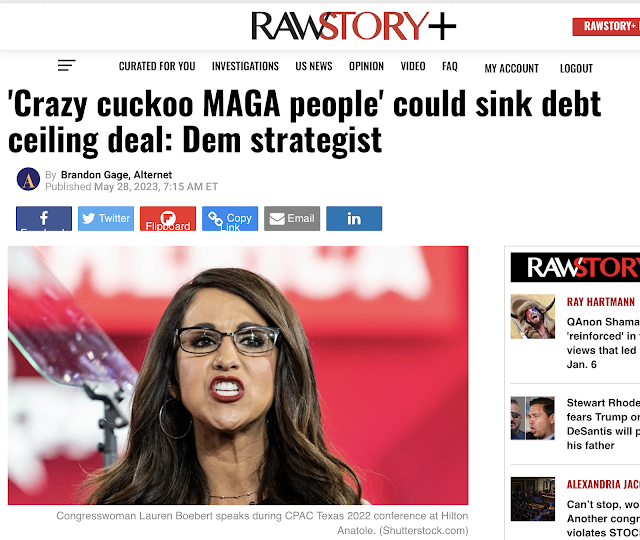Open the Stewart Rhodes article link
640x540 pixels.
[603, 424]
